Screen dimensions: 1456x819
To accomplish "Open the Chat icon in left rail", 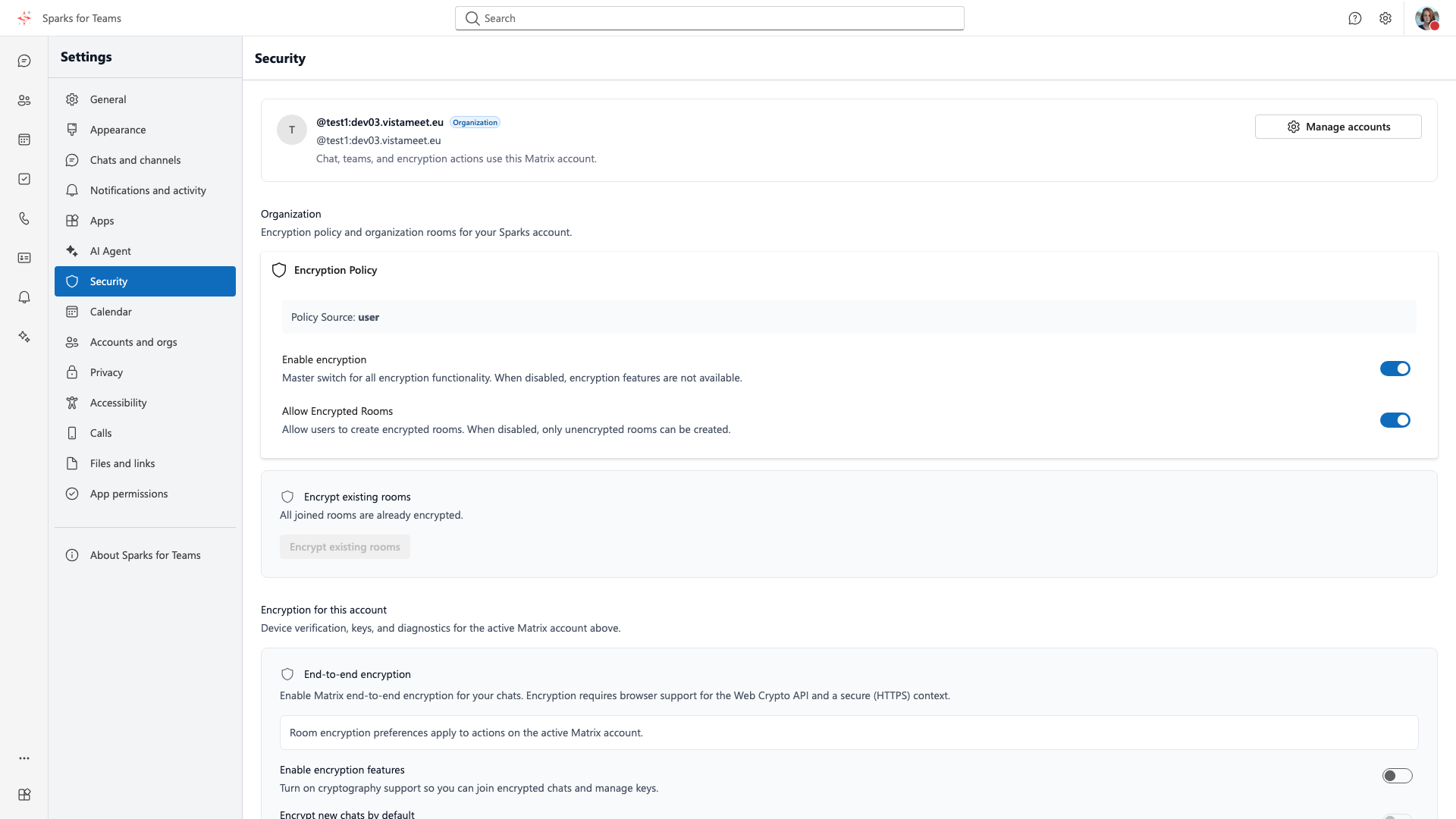I will pyautogui.click(x=24, y=61).
